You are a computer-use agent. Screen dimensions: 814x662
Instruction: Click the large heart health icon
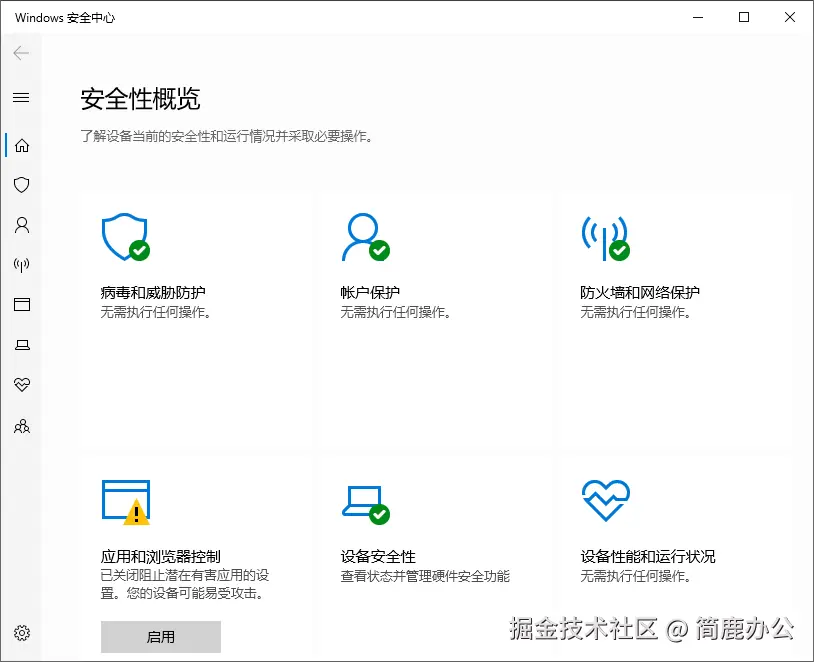(606, 501)
